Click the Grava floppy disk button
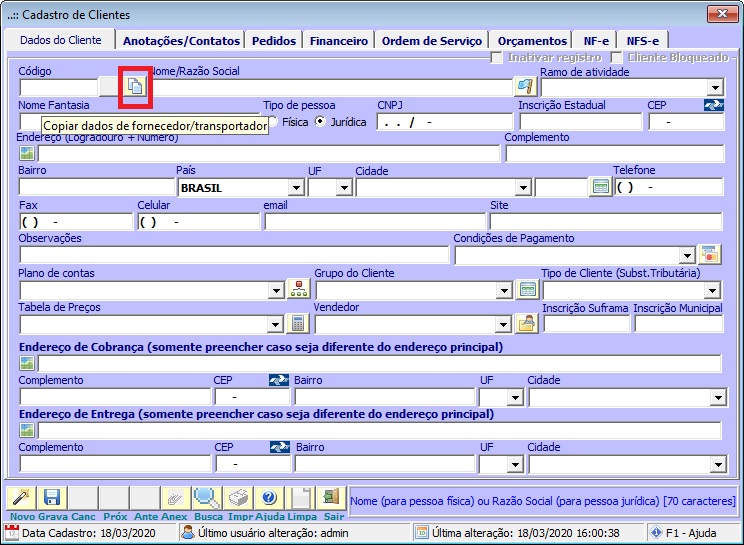Image resolution: width=744 pixels, height=545 pixels. pyautogui.click(x=52, y=498)
